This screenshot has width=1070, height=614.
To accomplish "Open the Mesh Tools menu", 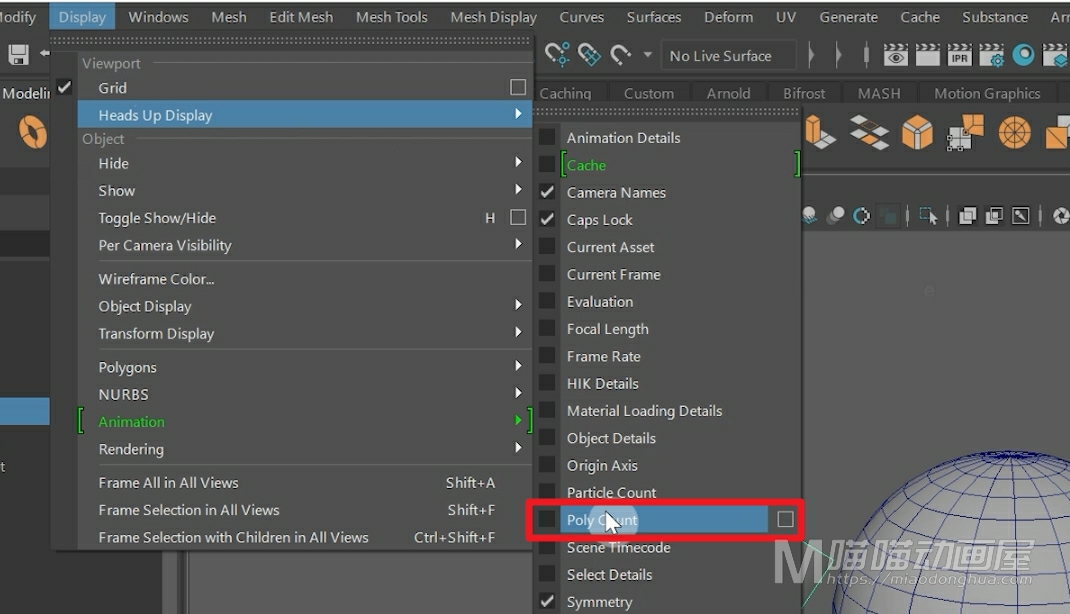I will point(392,17).
